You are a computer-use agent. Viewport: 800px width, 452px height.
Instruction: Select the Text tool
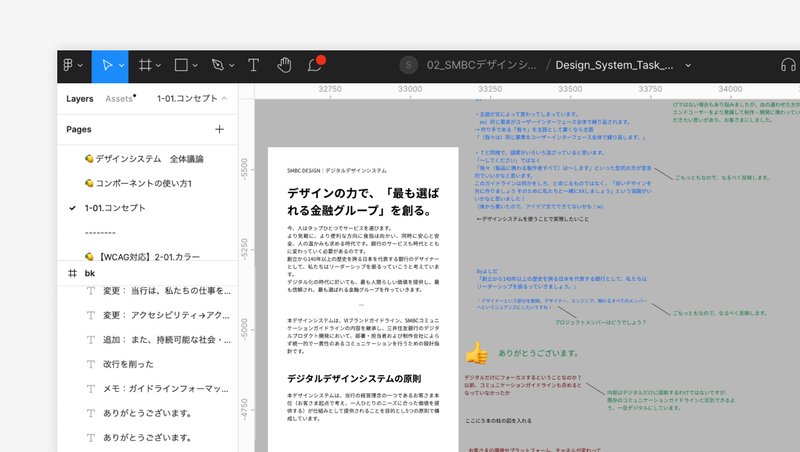point(254,65)
